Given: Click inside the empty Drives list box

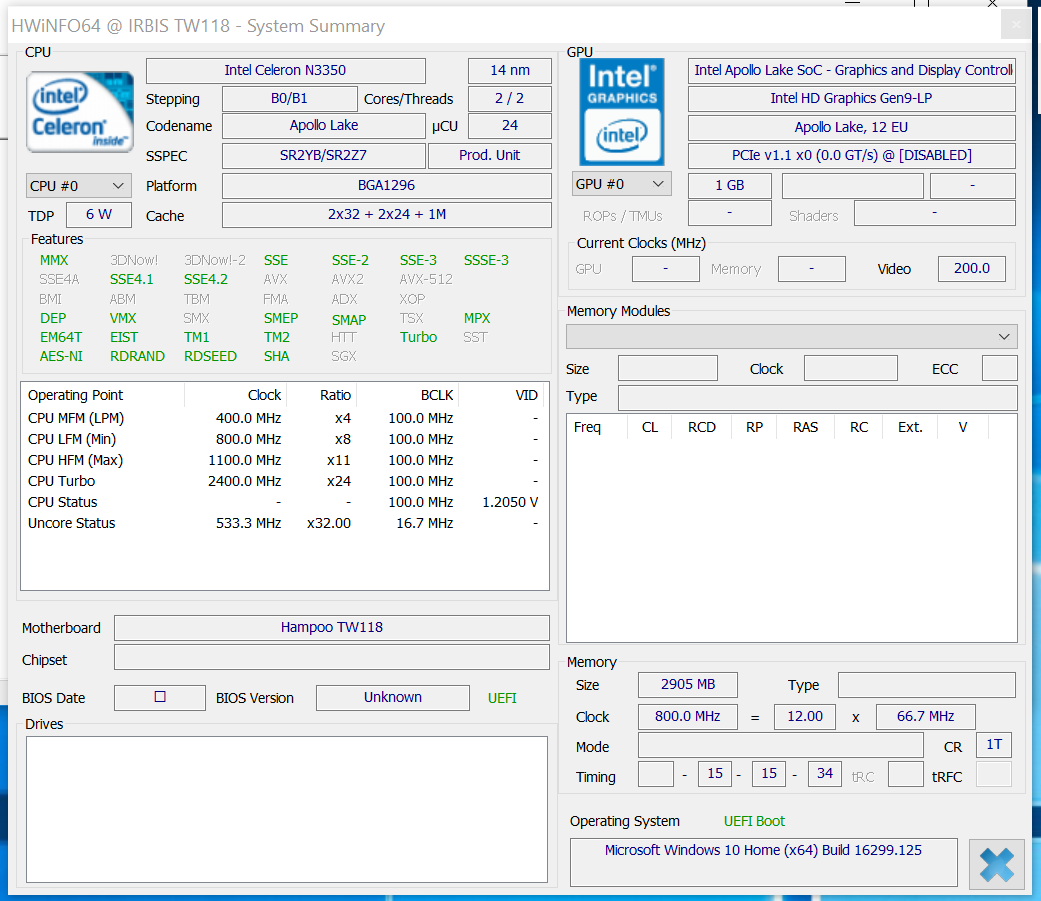Looking at the screenshot, I should pyautogui.click(x=287, y=809).
